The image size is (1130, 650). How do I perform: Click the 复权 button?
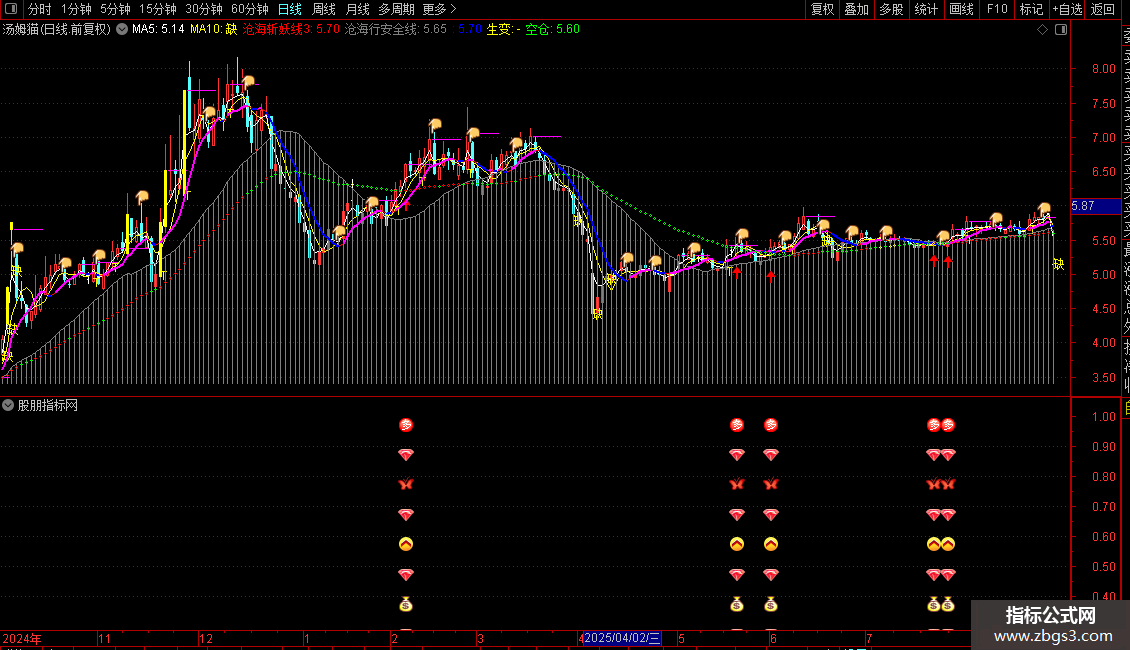(x=822, y=9)
